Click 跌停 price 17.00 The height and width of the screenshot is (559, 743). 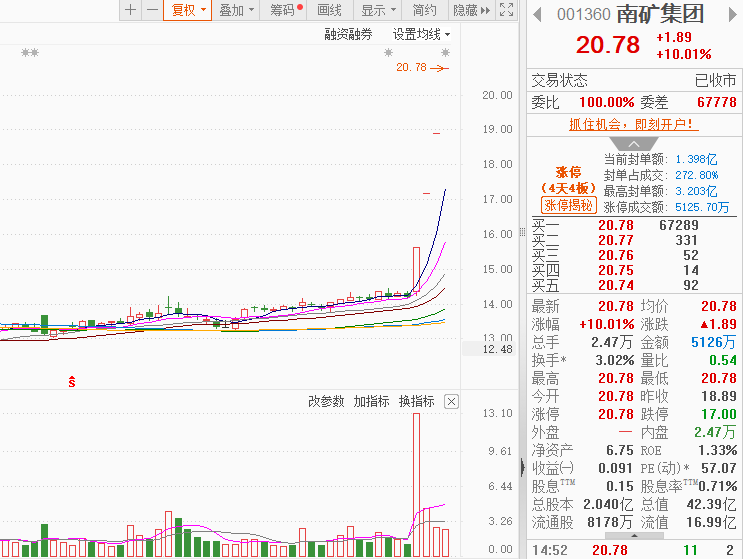point(719,414)
